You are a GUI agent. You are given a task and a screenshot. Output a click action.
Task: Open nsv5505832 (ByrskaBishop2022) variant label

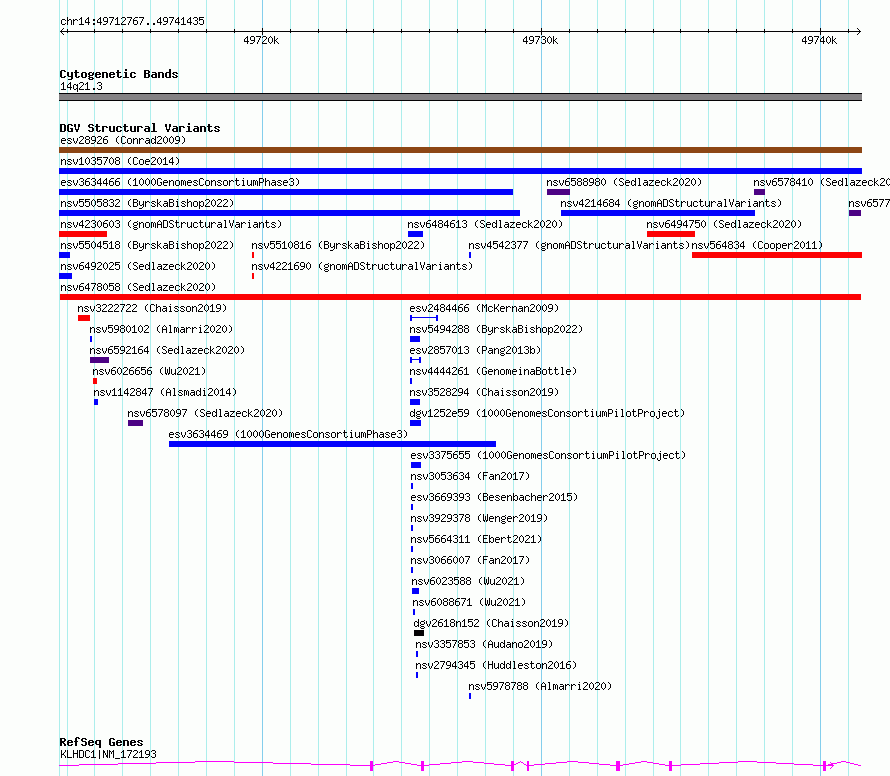coord(146,203)
